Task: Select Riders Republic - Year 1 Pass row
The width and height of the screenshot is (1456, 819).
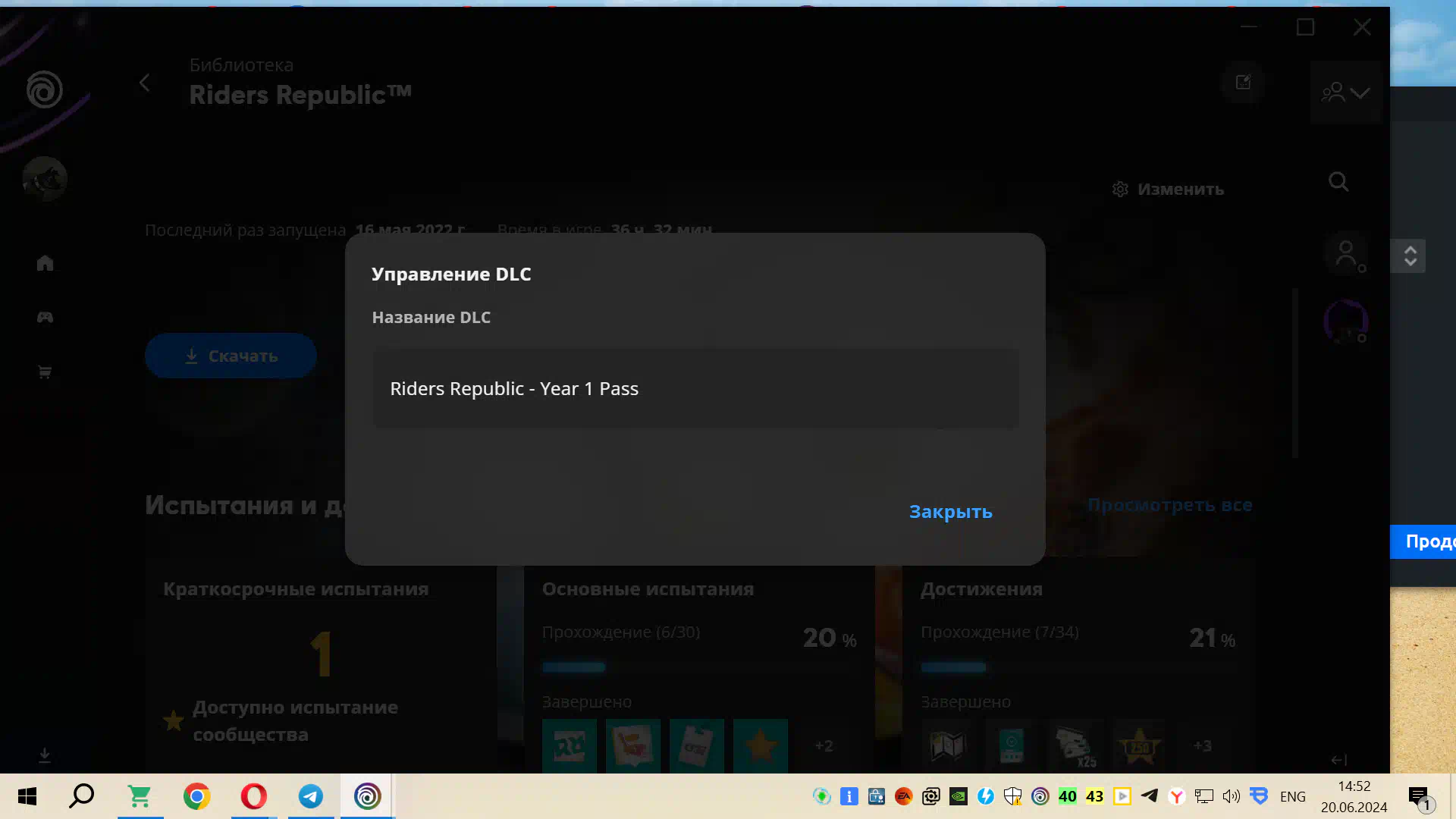Action: [695, 388]
